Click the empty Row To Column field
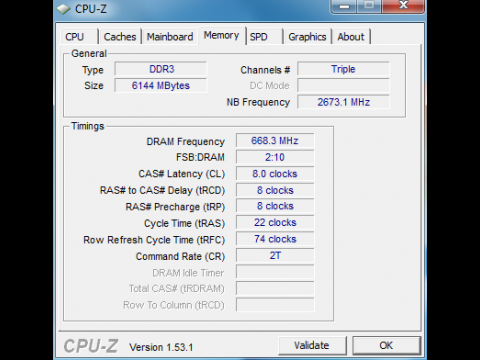 [275, 305]
